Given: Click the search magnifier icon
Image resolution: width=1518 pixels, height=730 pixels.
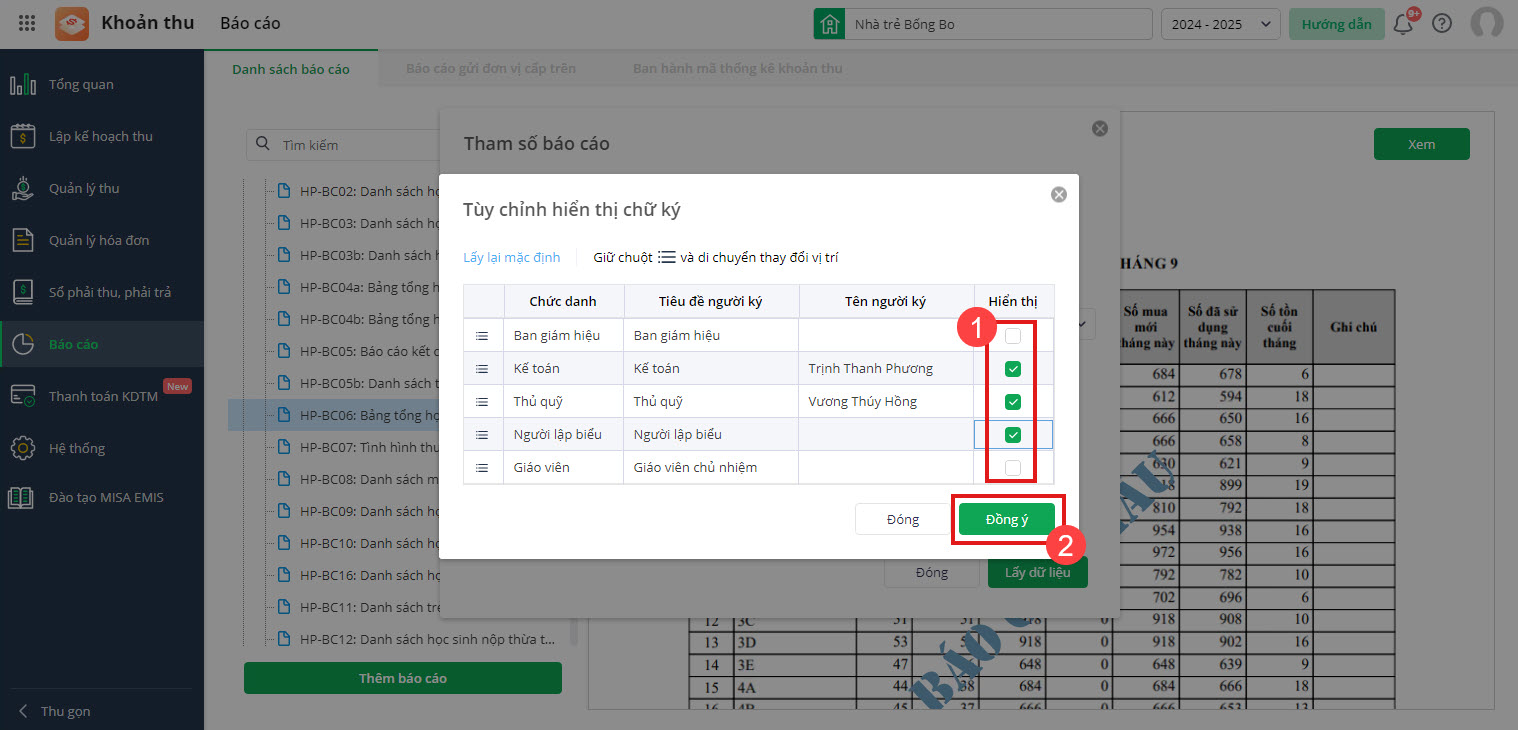Looking at the screenshot, I should pos(263,144).
